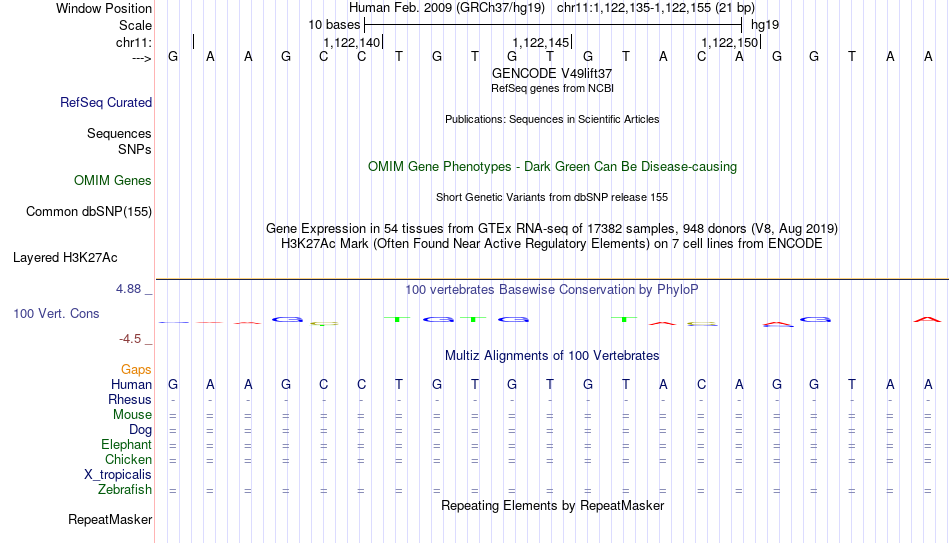Click chr11:1,122,135-1,122,155 (21 bp) position text
This screenshot has width=950, height=543.
click(x=656, y=8)
